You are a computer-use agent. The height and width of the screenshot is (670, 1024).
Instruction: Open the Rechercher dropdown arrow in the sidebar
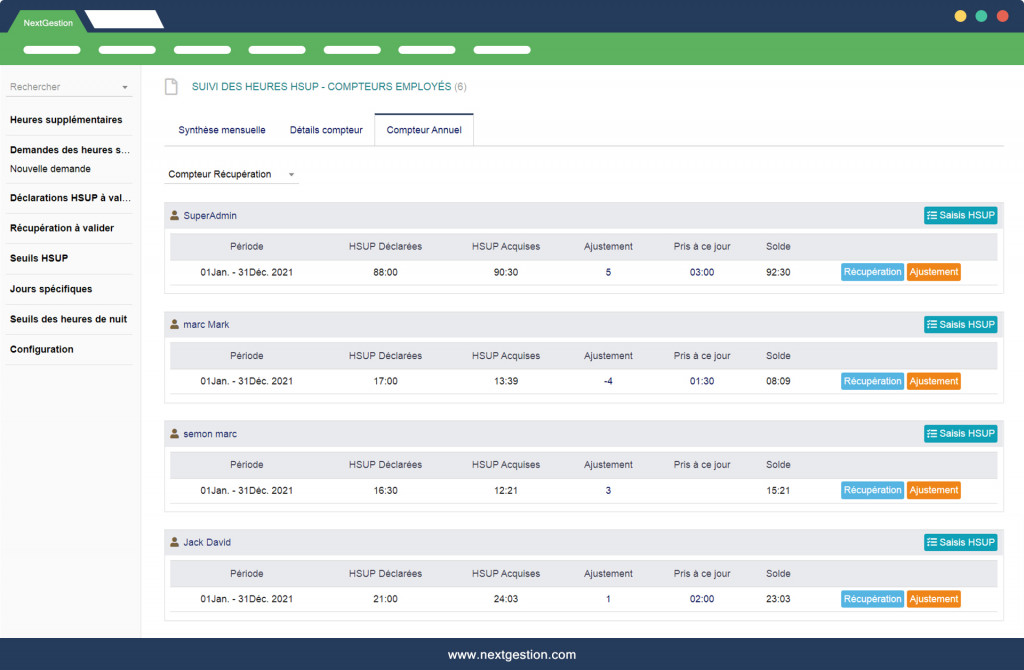click(125, 88)
